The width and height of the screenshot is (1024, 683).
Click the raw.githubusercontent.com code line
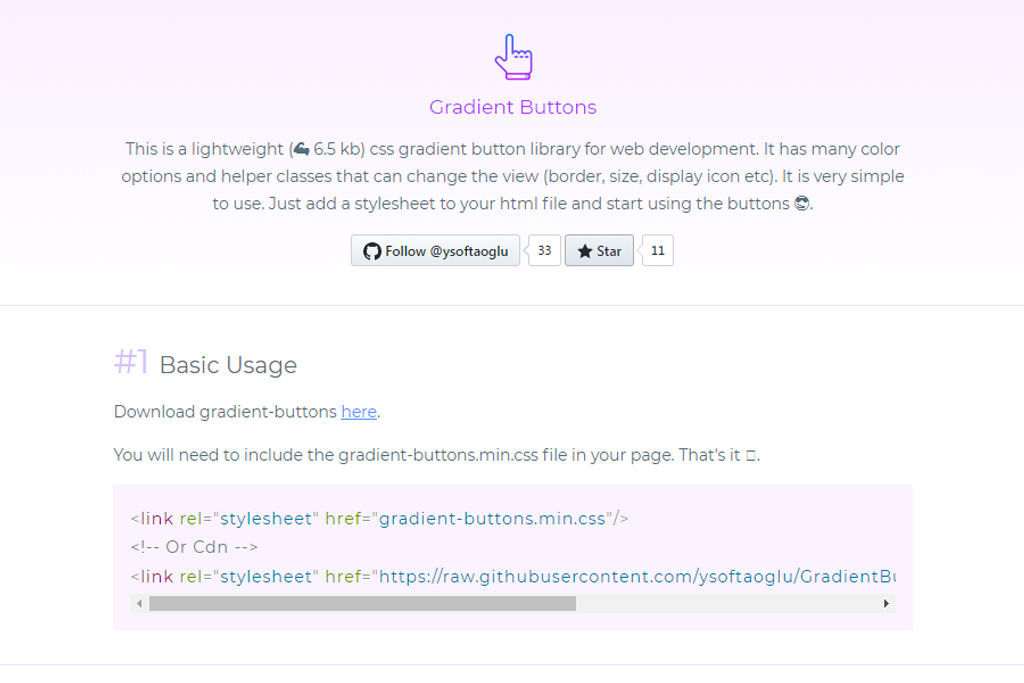(x=513, y=577)
